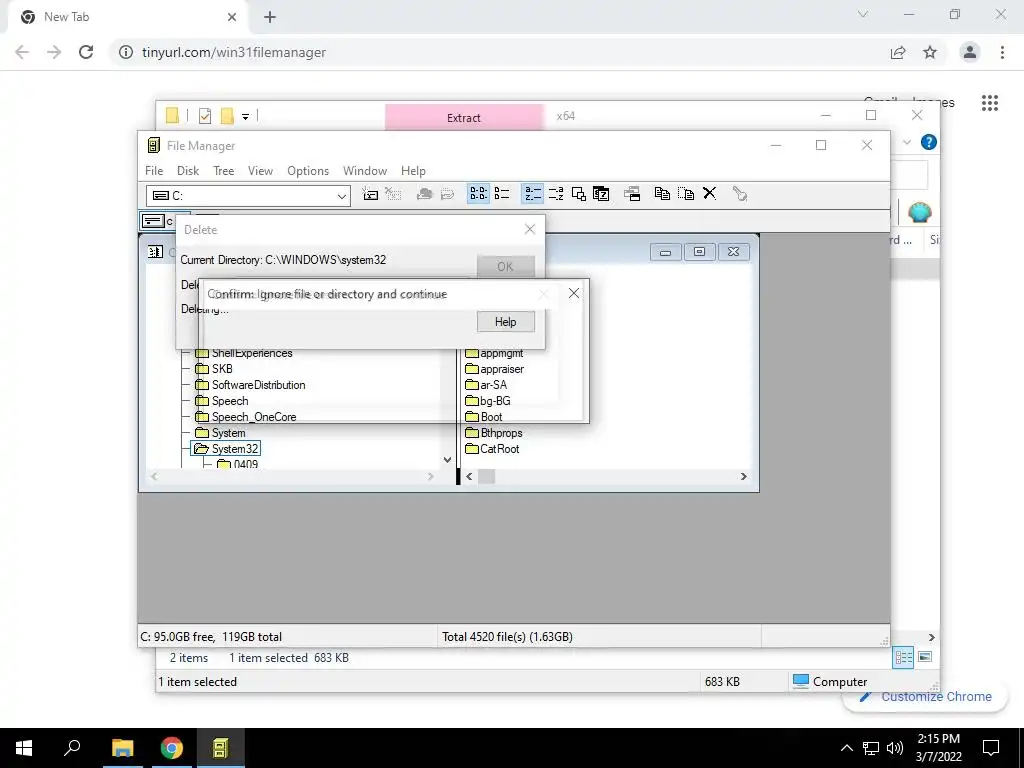Select the SKB folder in the tree
Screen dimensions: 1024x768
point(214,369)
